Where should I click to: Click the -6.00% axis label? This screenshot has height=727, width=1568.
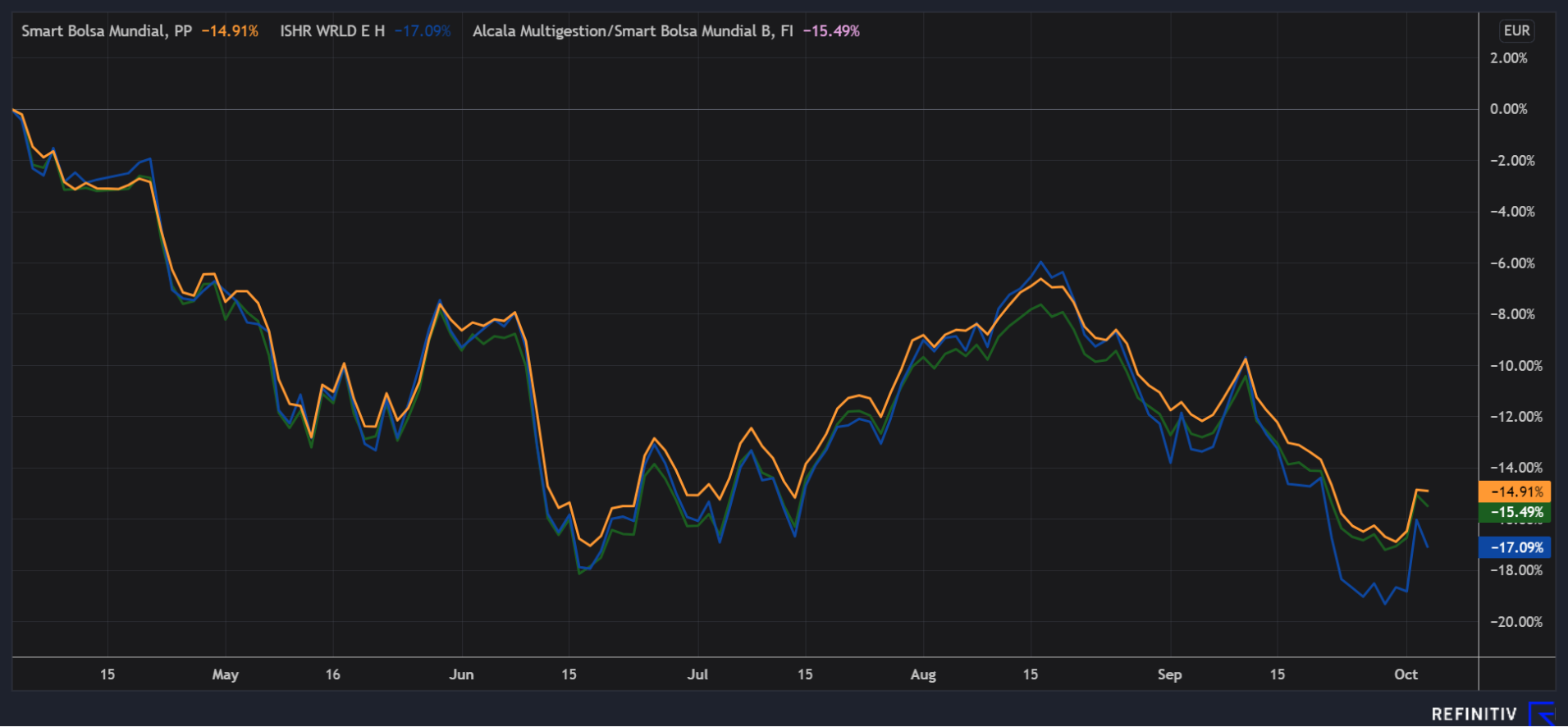pyautogui.click(x=1512, y=263)
